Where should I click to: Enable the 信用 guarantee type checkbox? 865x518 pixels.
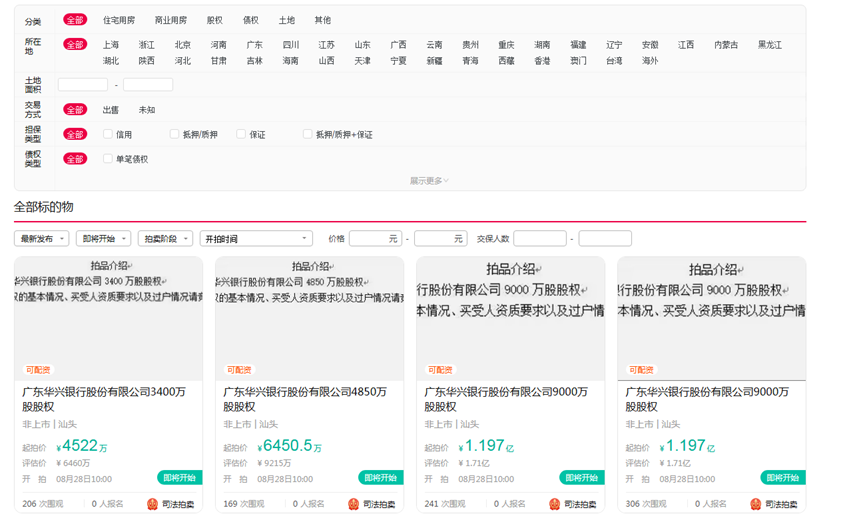point(108,134)
